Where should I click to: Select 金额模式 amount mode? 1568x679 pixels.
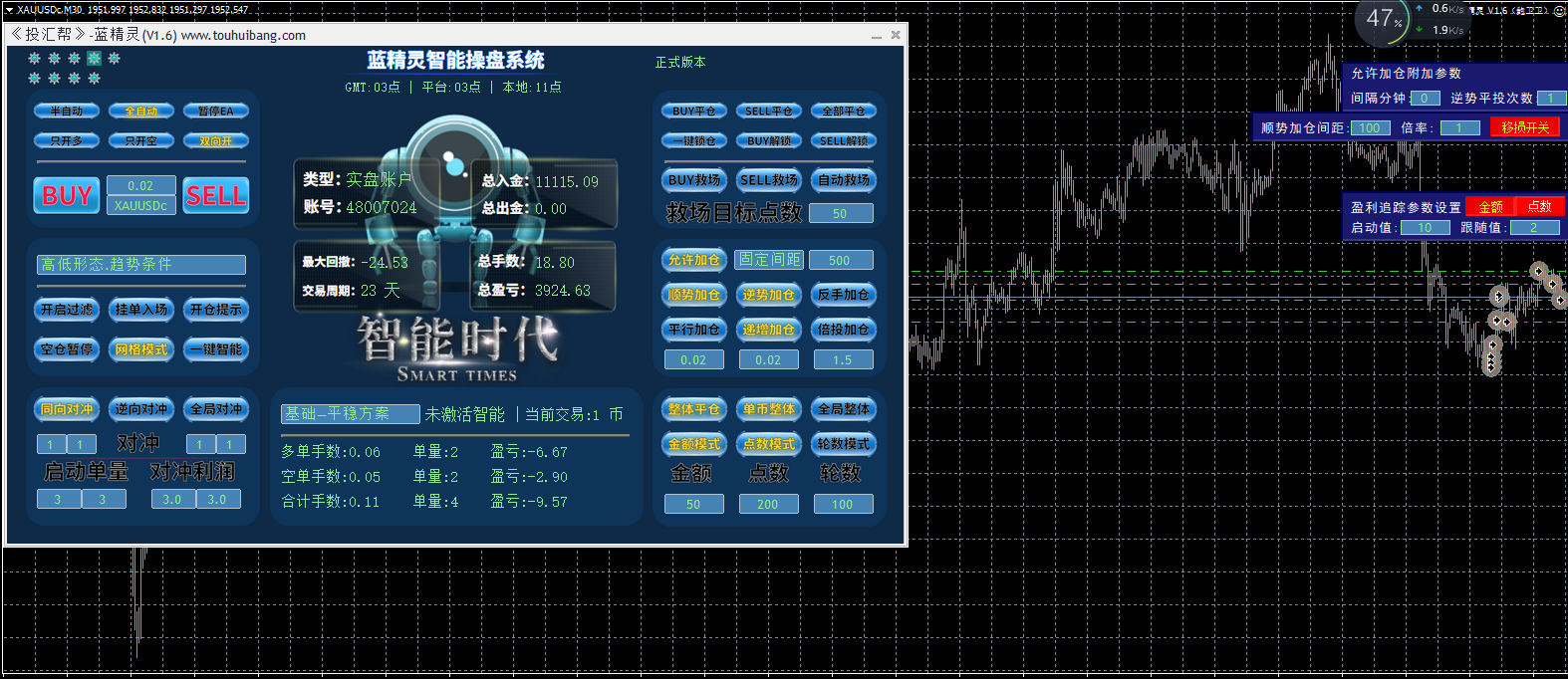point(694,444)
